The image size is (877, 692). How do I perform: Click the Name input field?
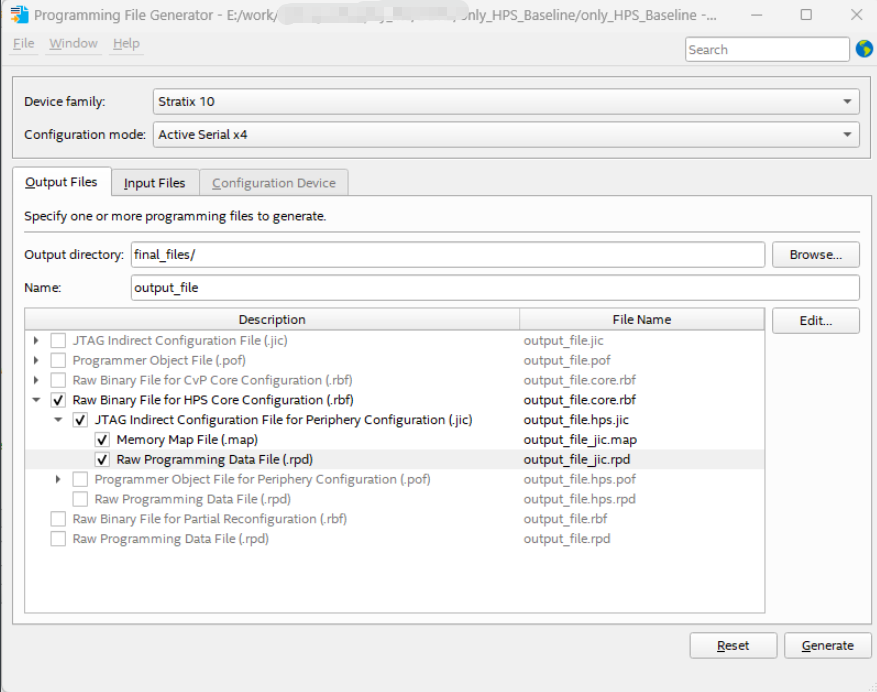[x=495, y=288]
